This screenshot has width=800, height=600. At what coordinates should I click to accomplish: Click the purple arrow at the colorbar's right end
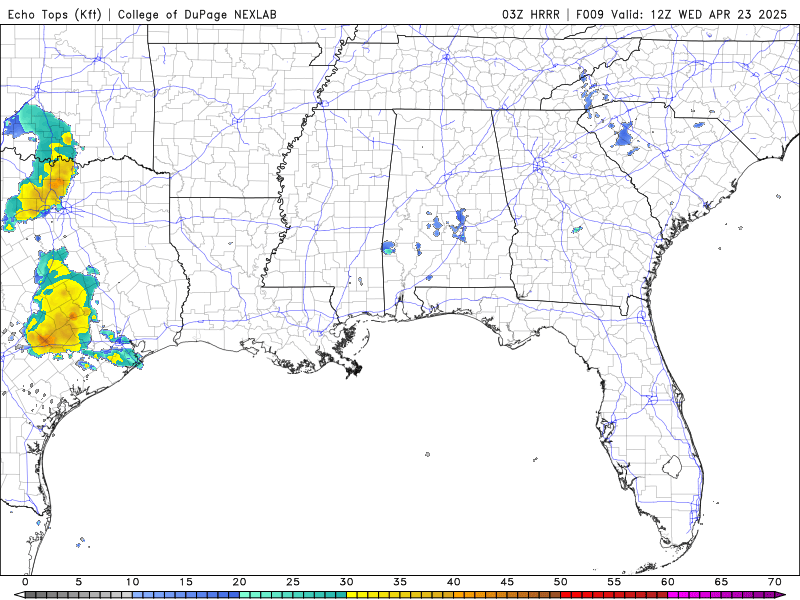(x=781, y=595)
